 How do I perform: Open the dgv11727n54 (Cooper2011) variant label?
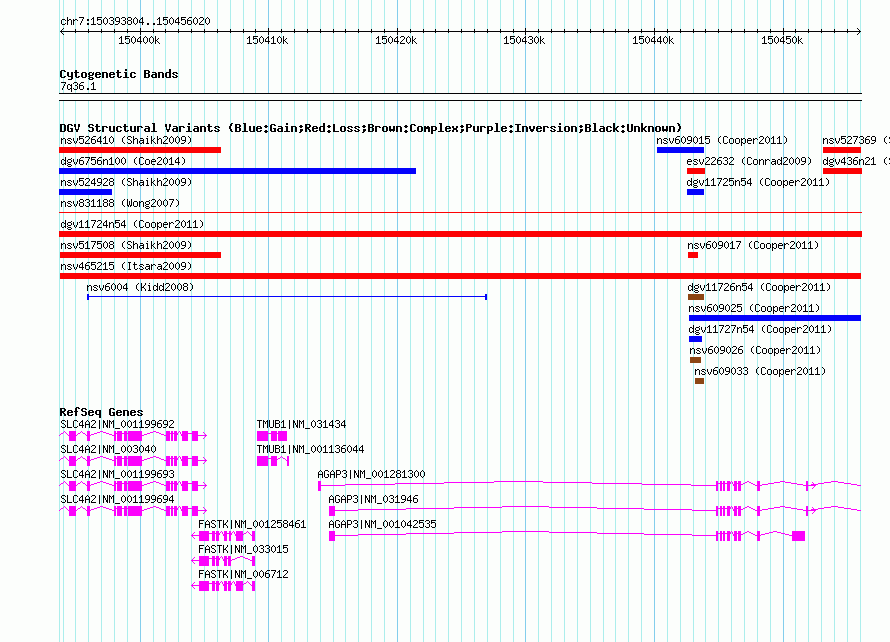pos(761,329)
